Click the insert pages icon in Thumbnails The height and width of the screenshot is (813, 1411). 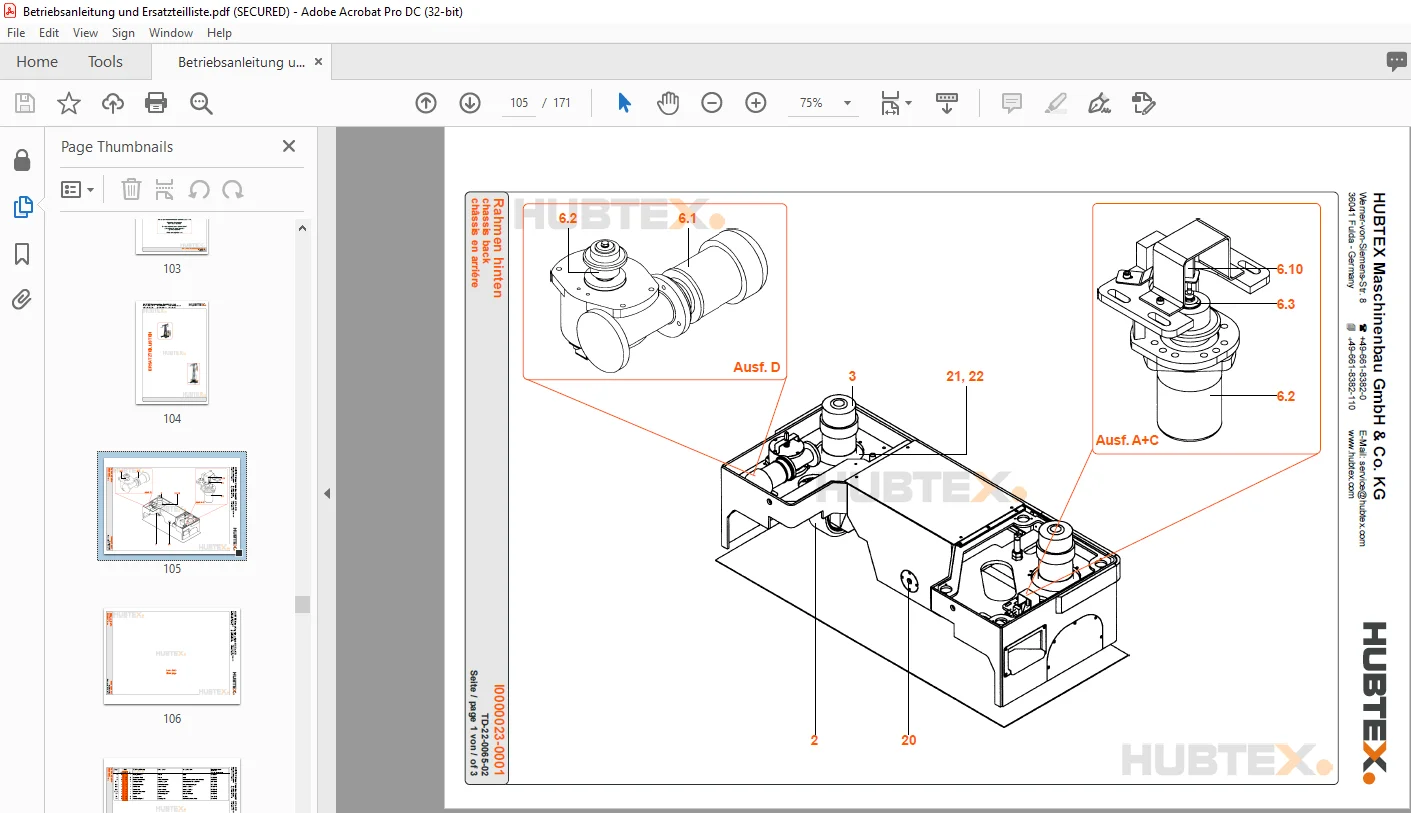(165, 189)
